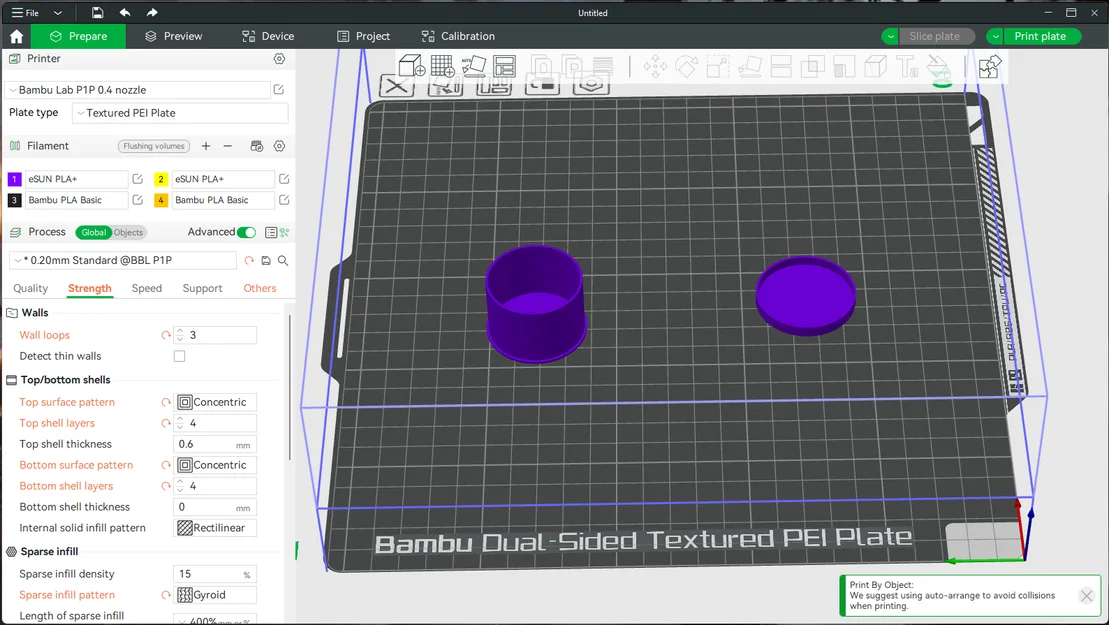
Task: Click the Flushing volumes button
Action: 153,146
